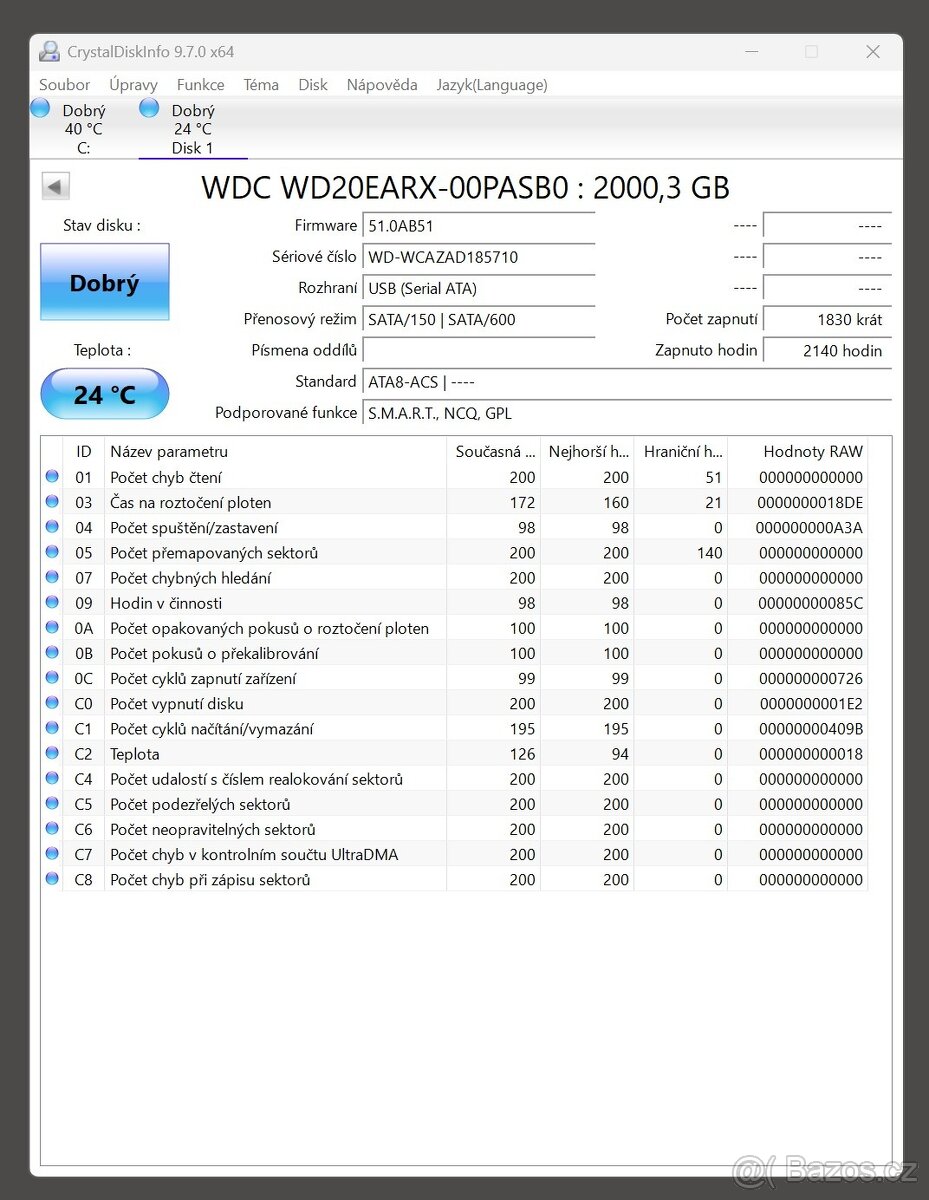Viewport: 929px width, 1200px height.
Task: Click RAW value 0000000001E2
Action: pos(811,704)
